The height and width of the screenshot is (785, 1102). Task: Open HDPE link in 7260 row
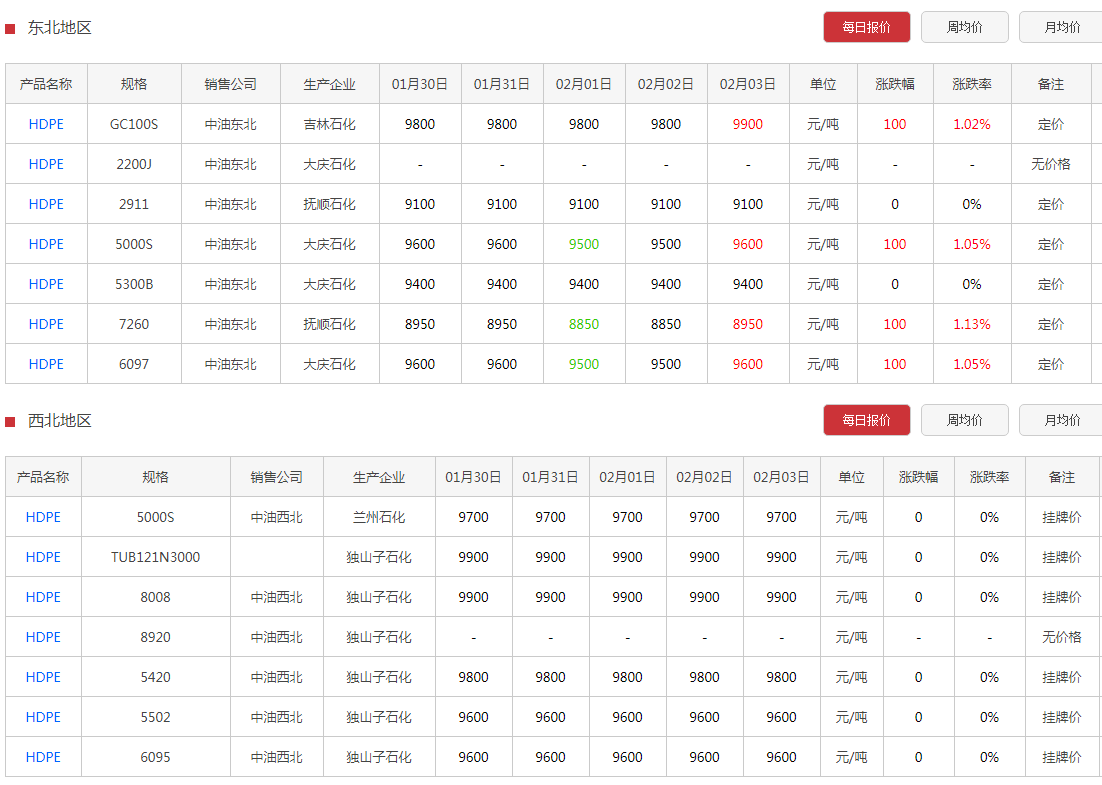46,325
